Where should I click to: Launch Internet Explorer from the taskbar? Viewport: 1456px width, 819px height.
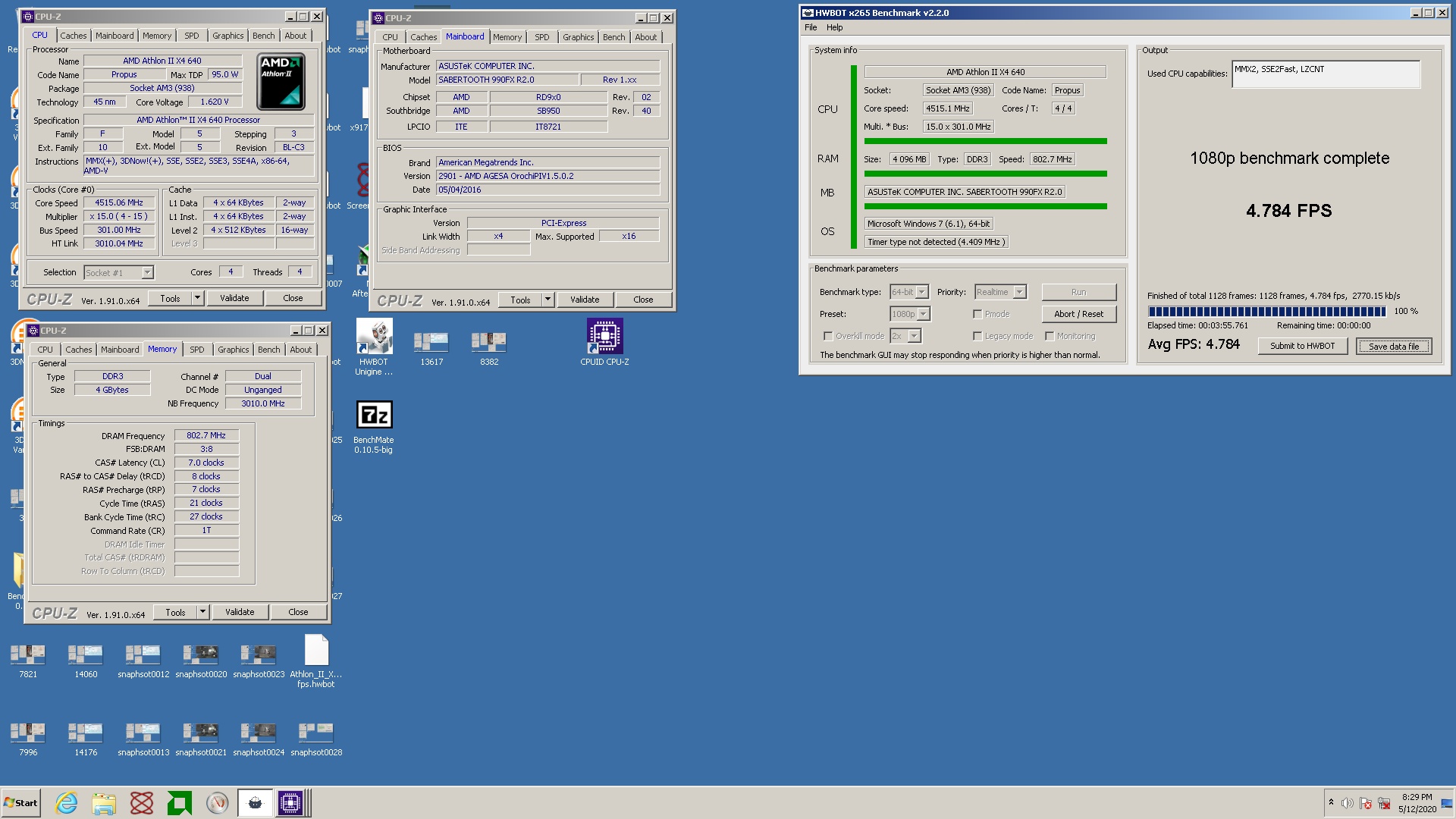coord(67,803)
